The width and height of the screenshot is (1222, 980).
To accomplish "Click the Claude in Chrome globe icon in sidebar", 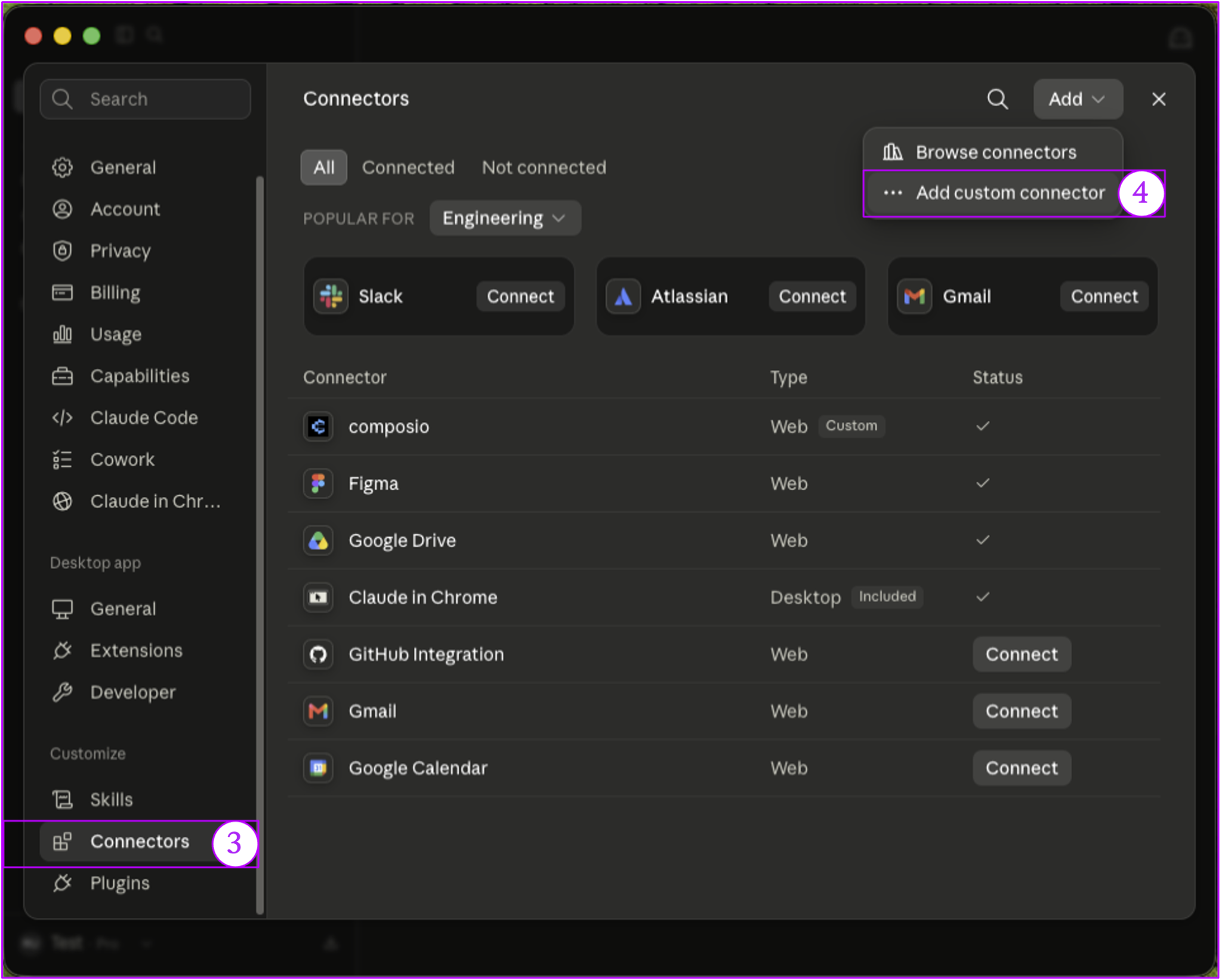I will pos(63,501).
